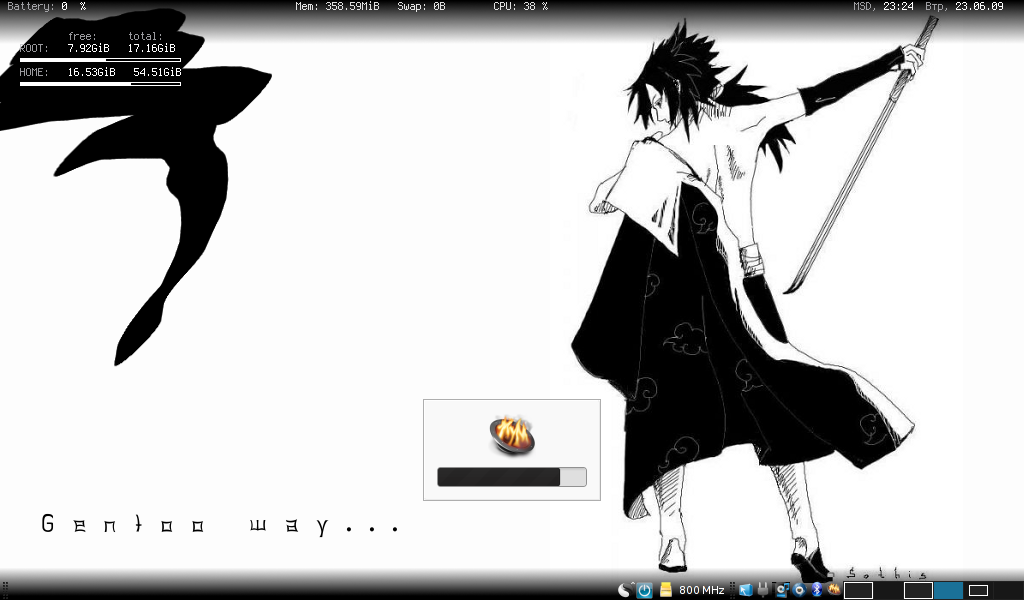Click the Battery: 0 % readout
The width and height of the screenshot is (1024, 600).
46,7
